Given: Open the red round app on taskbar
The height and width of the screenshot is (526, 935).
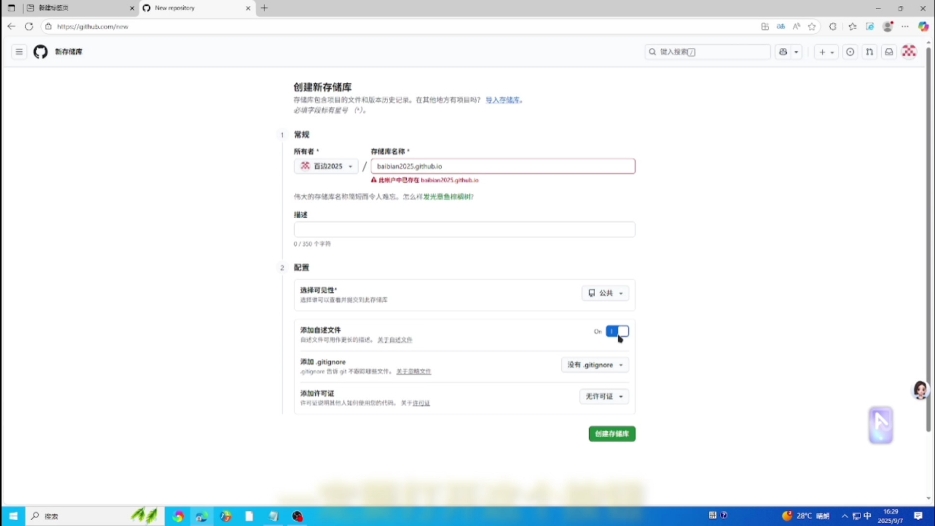Looking at the screenshot, I should 298,516.
